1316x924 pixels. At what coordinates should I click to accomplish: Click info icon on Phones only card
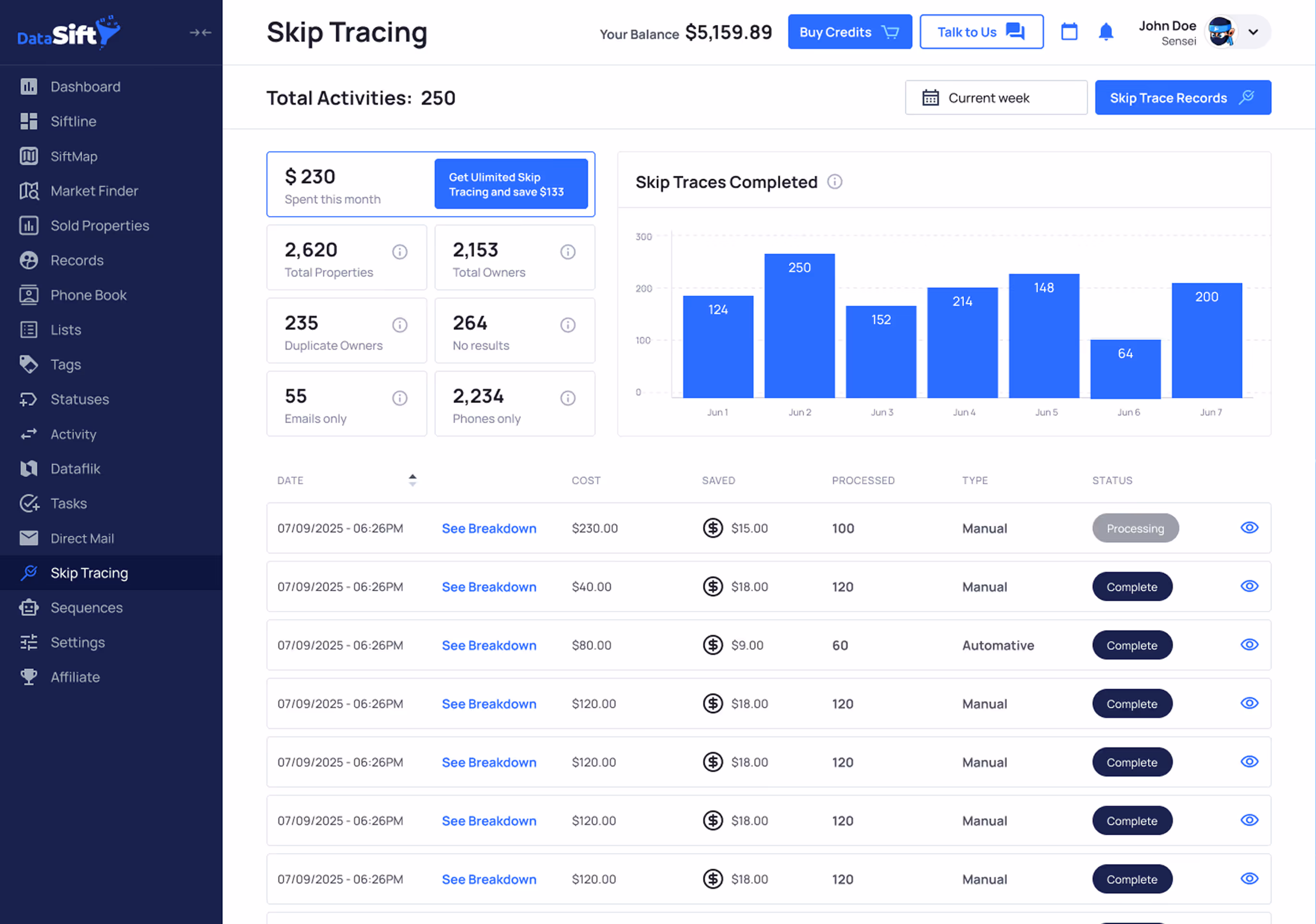tap(567, 398)
